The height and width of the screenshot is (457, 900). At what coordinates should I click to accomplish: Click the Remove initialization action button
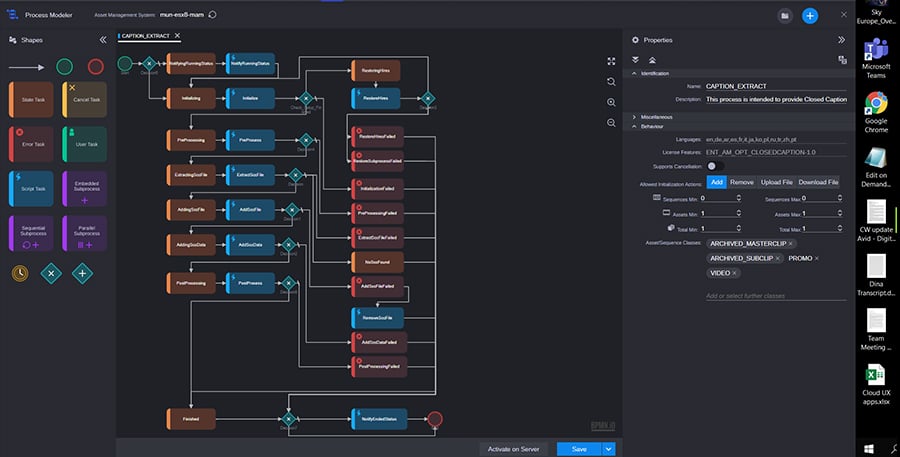(x=742, y=182)
